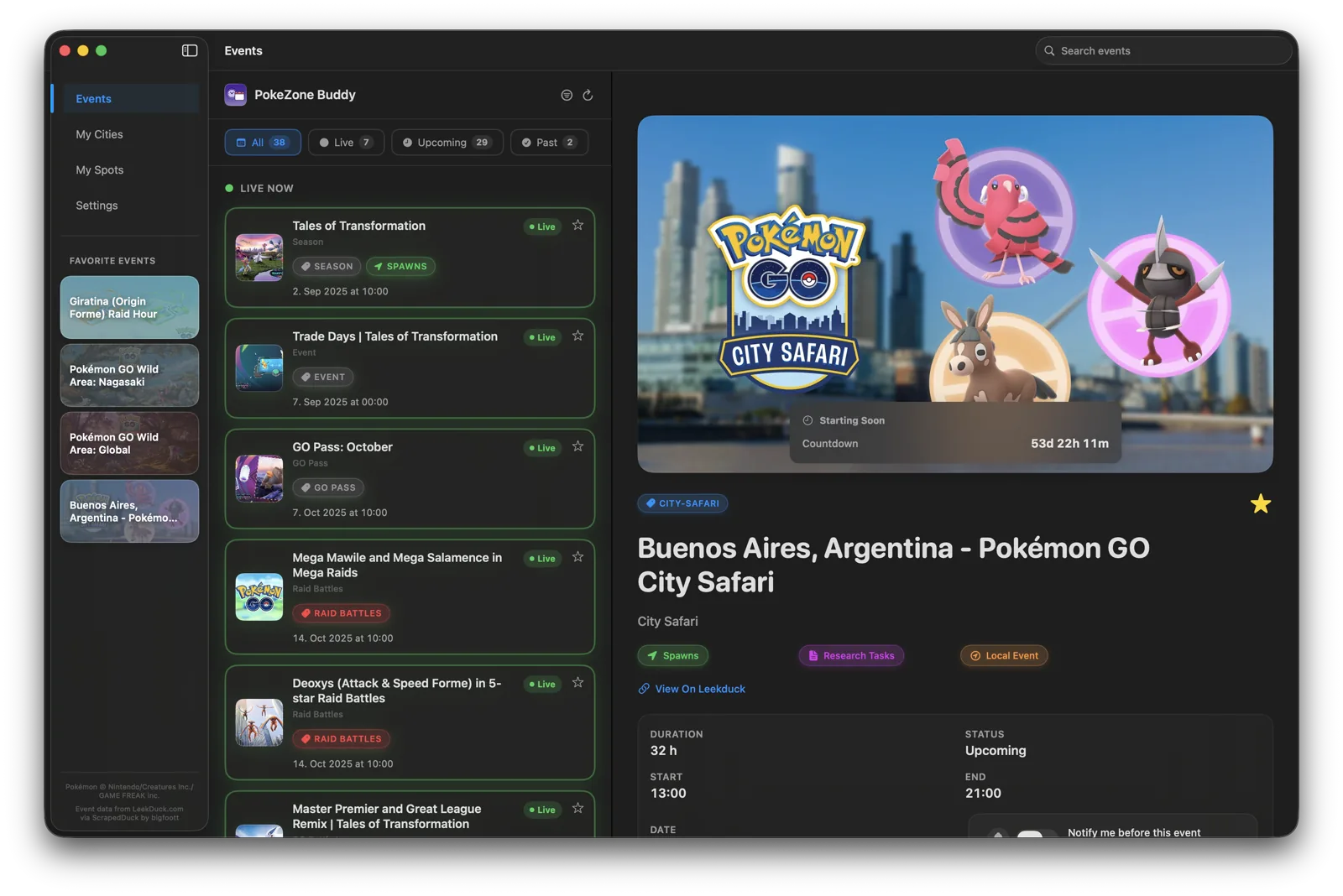Favorite Tales of Transformation with star

(577, 225)
